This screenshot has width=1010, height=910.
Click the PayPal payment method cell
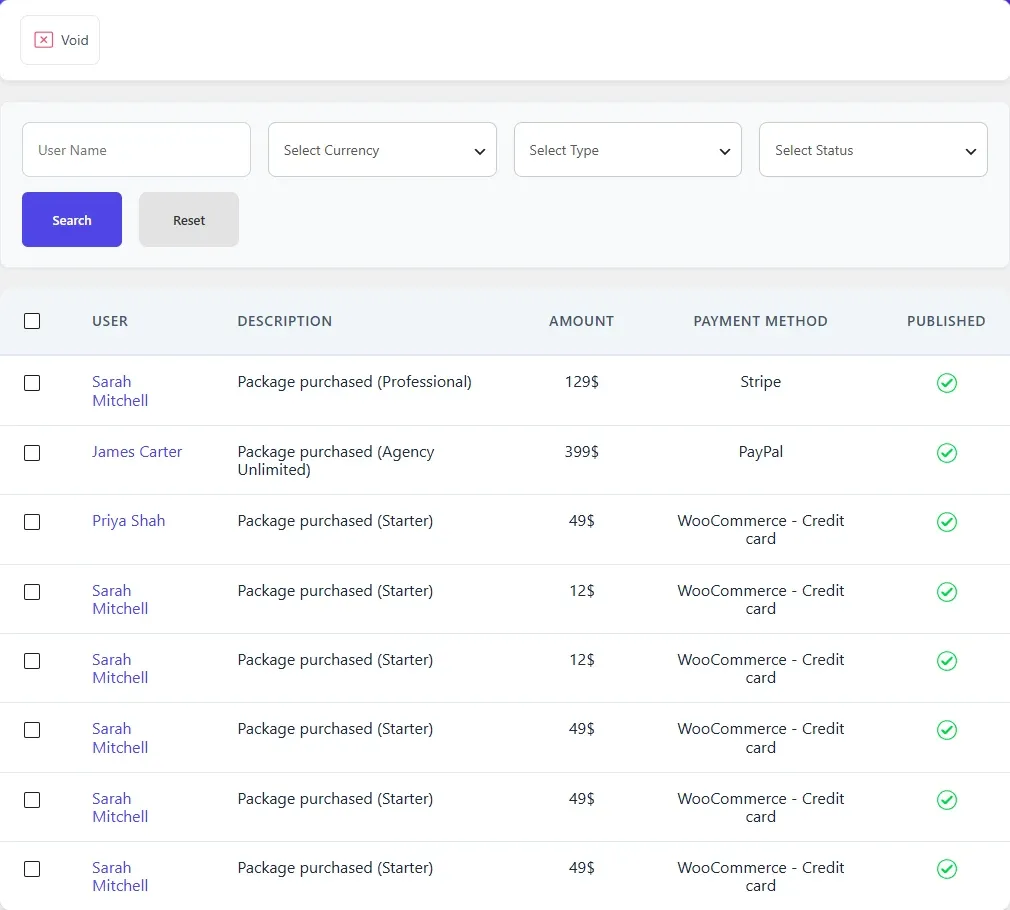pos(760,451)
